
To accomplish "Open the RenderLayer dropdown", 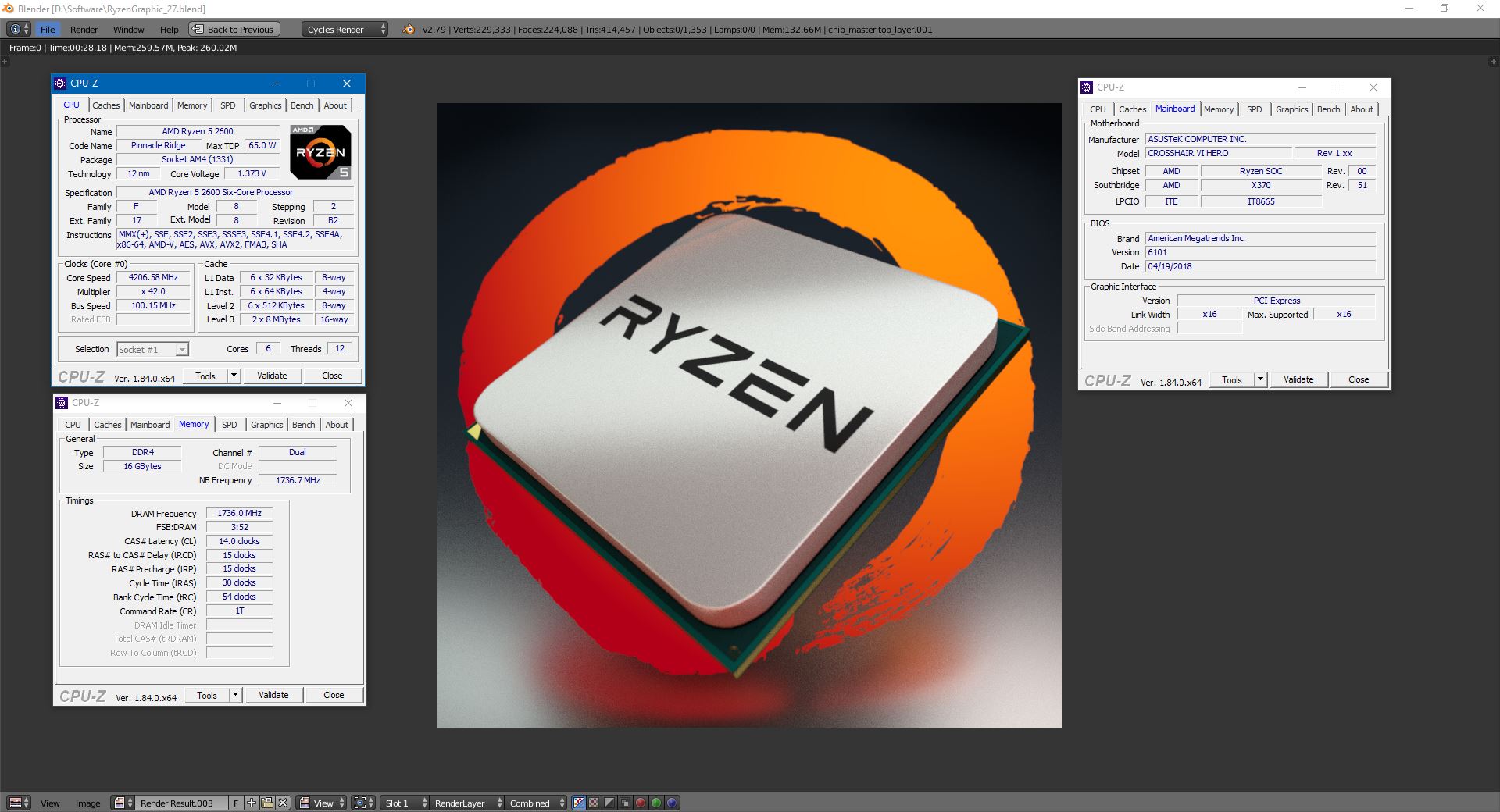I will pos(467,803).
